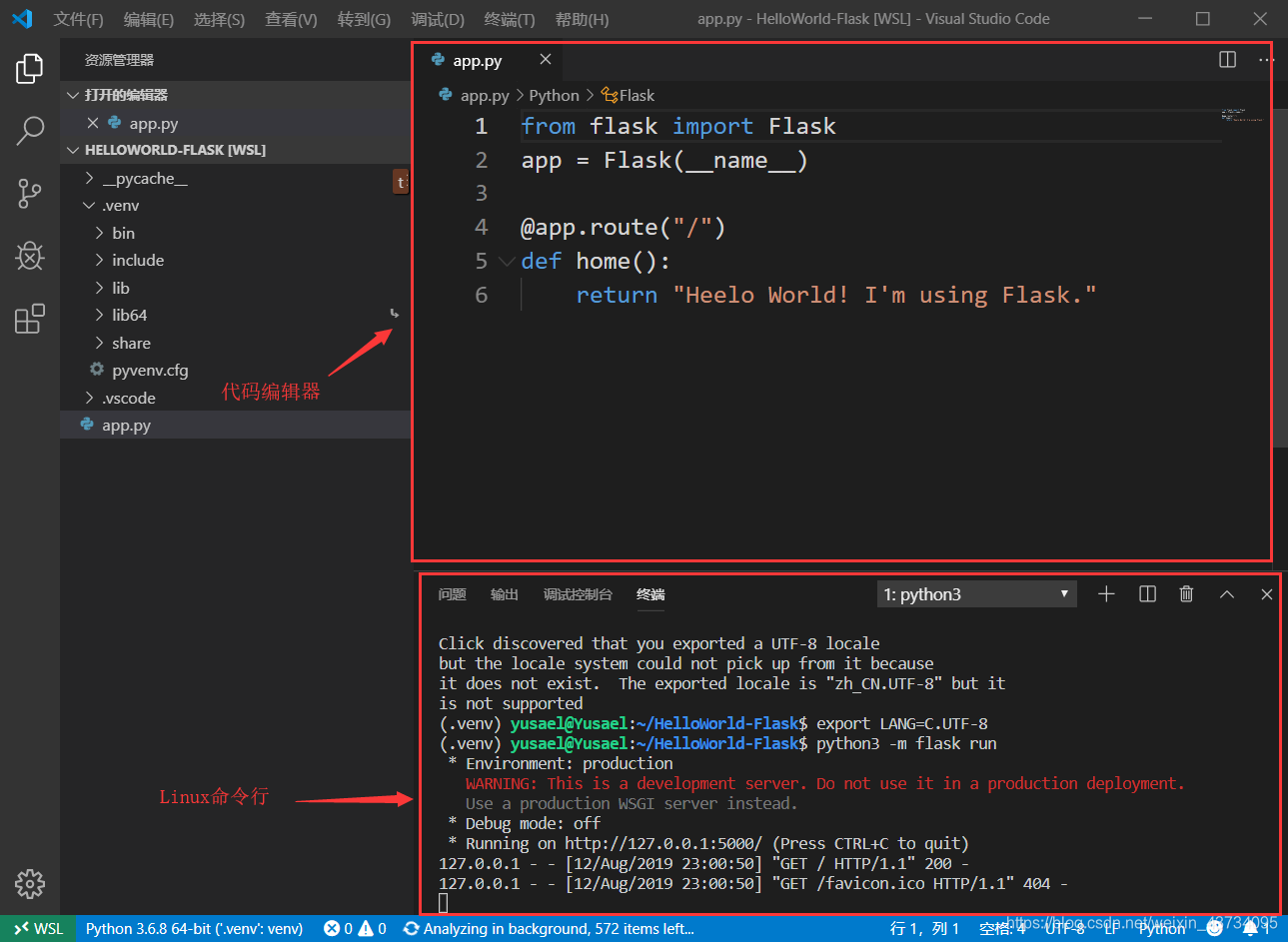Split the terminal panel
Viewport: 1288px width, 942px height.
point(1147,594)
